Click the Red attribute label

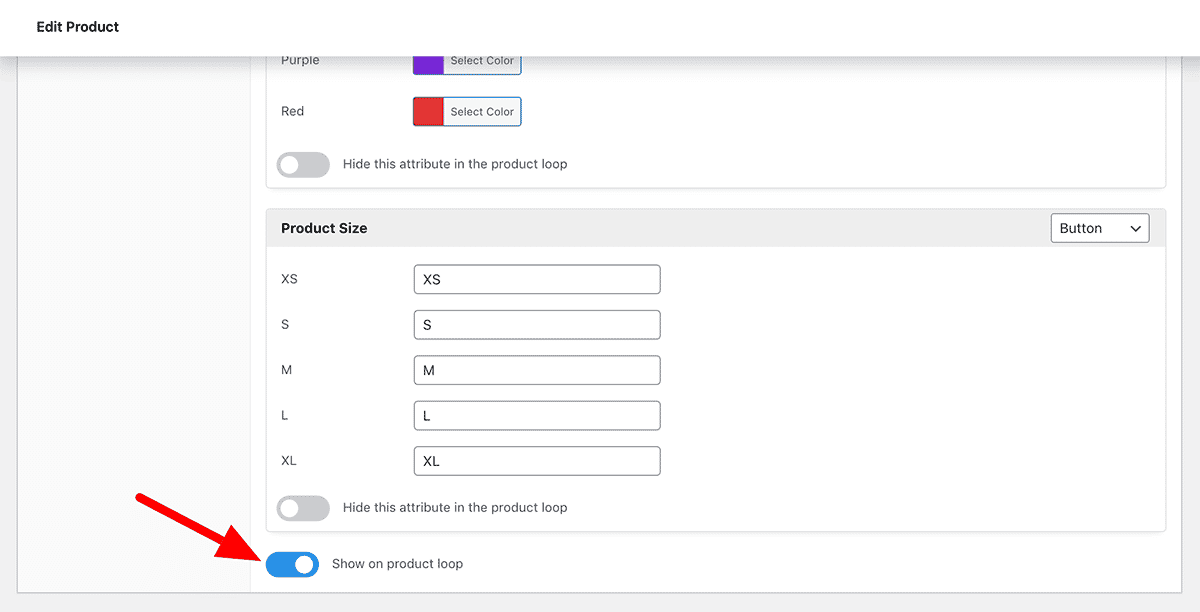tap(293, 111)
